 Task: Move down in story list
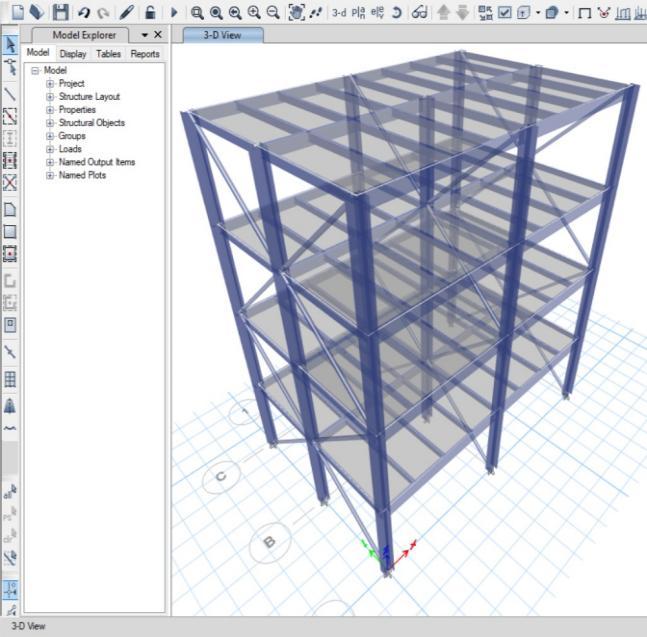(463, 13)
